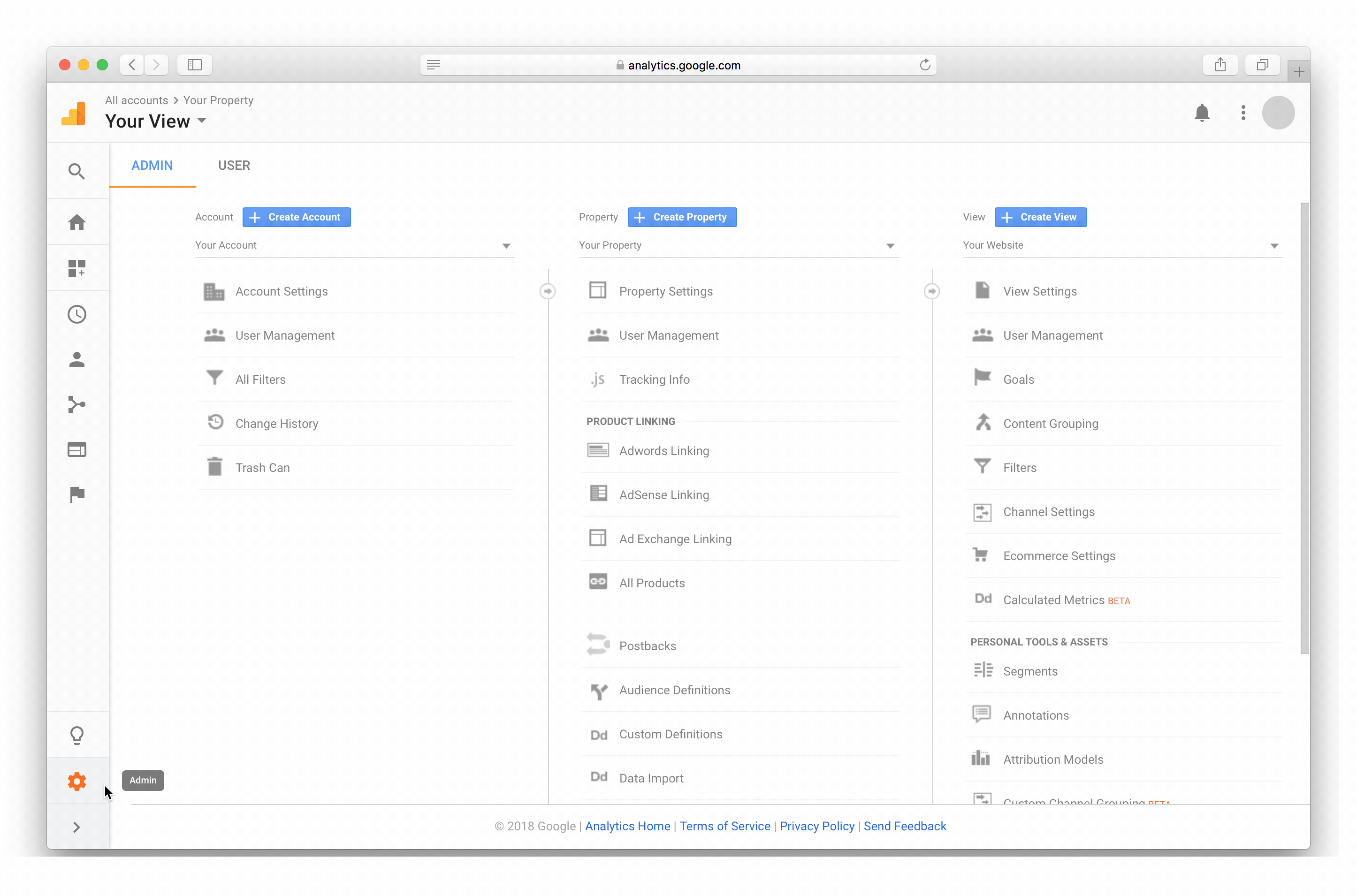Open Real-Time reports clock icon

(x=76, y=314)
